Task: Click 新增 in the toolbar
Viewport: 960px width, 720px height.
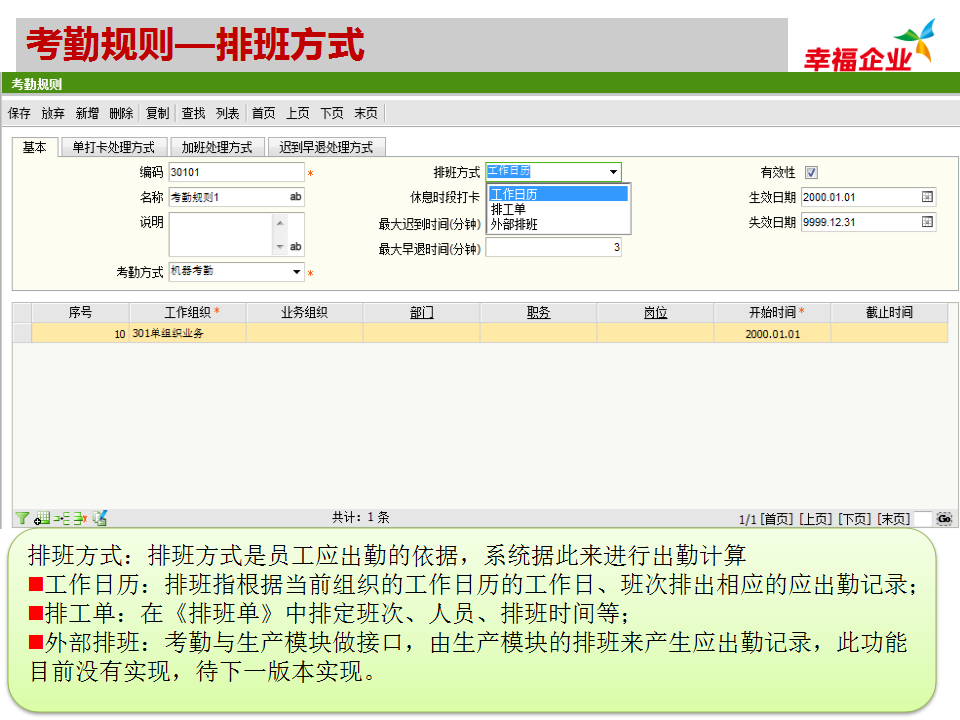Action: 87,113
